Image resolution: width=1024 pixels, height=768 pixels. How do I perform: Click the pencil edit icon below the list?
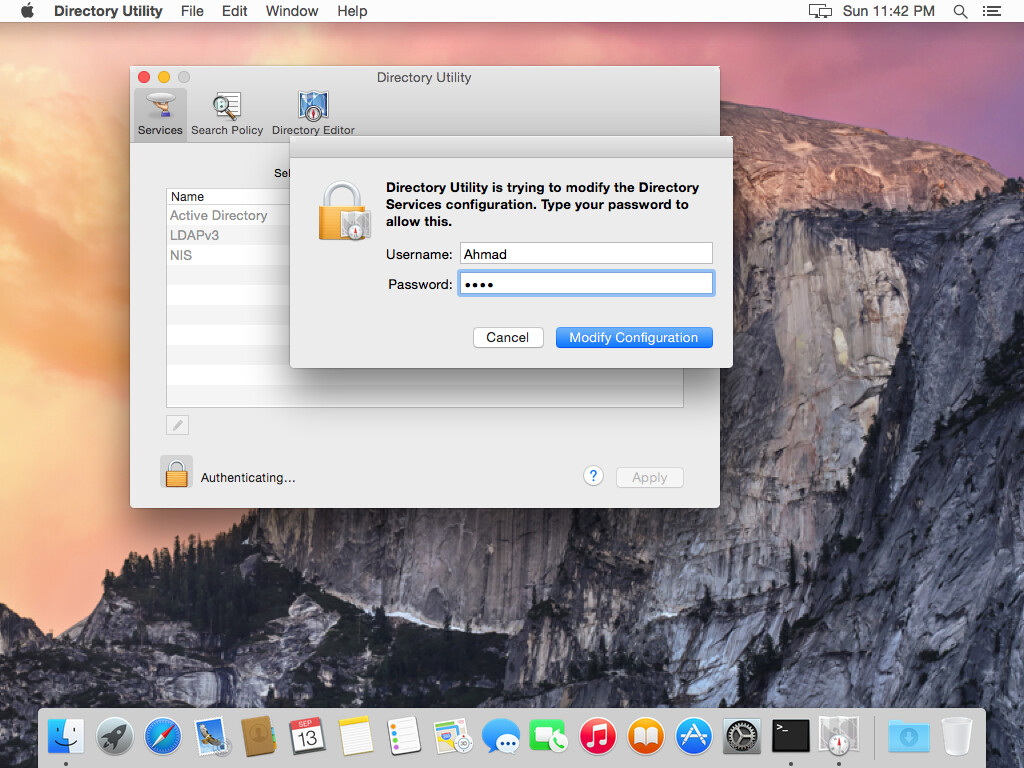click(177, 424)
